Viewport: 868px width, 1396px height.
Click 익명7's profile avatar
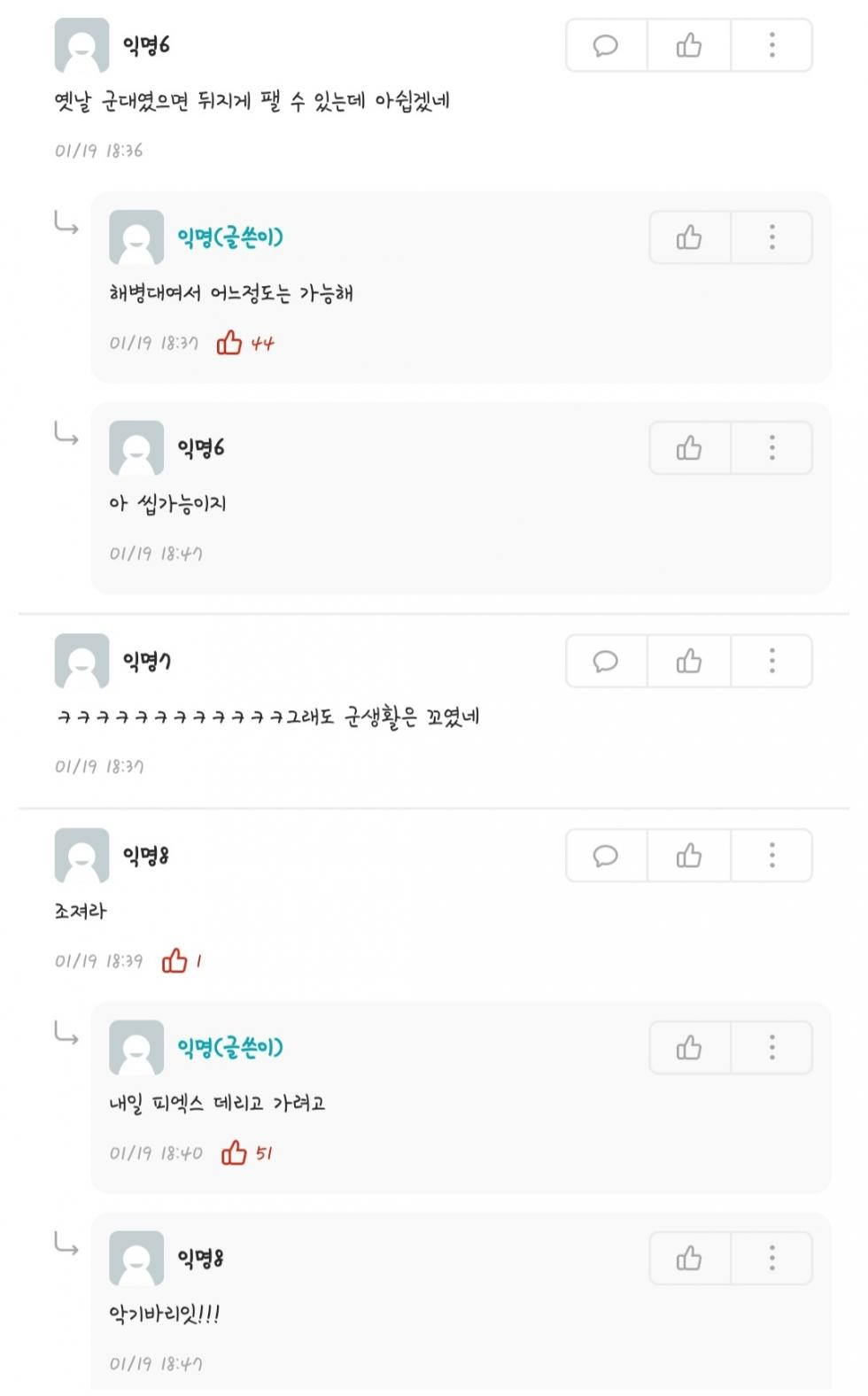click(x=81, y=661)
